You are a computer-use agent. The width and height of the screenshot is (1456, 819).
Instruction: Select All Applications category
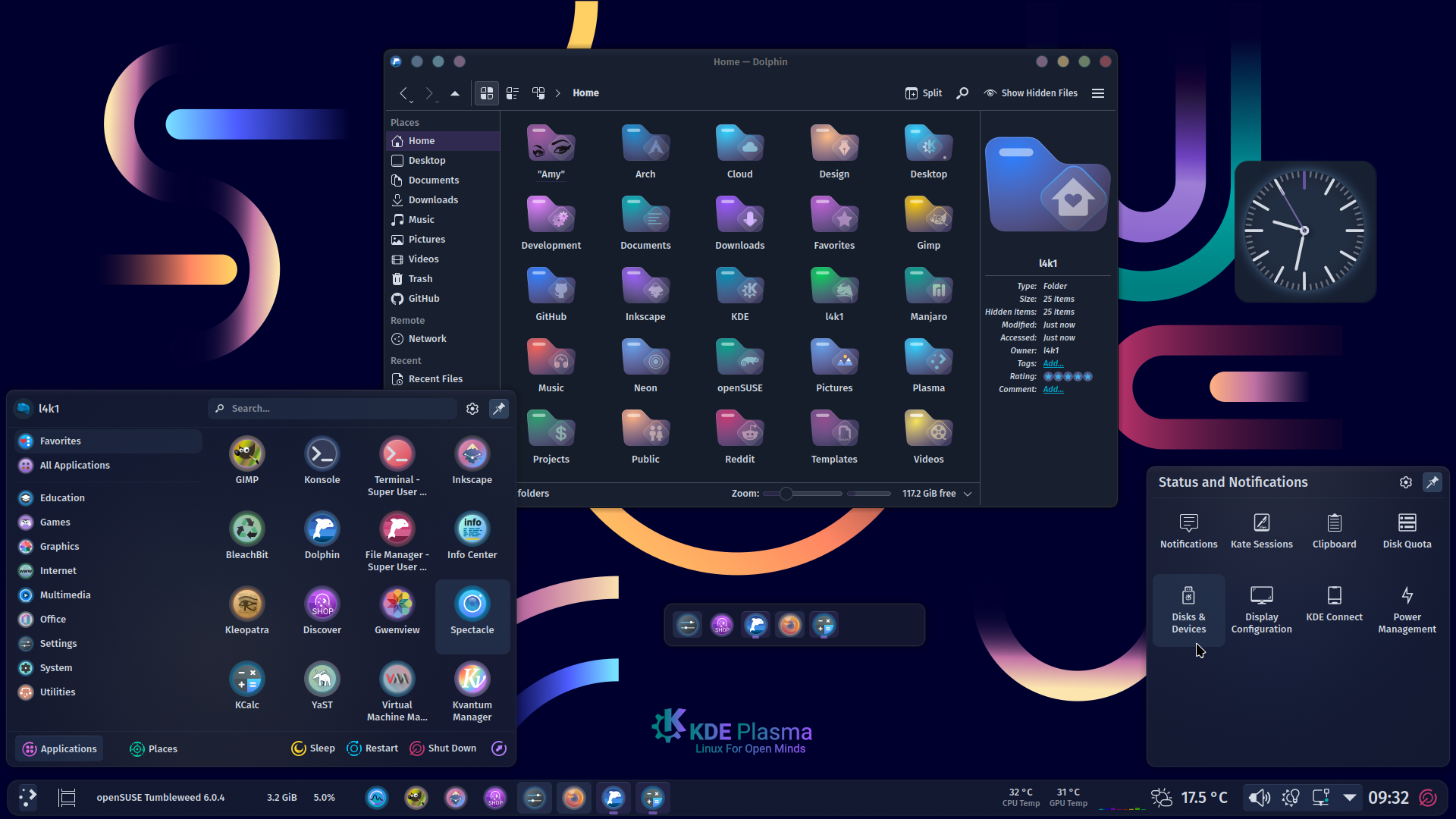point(108,465)
